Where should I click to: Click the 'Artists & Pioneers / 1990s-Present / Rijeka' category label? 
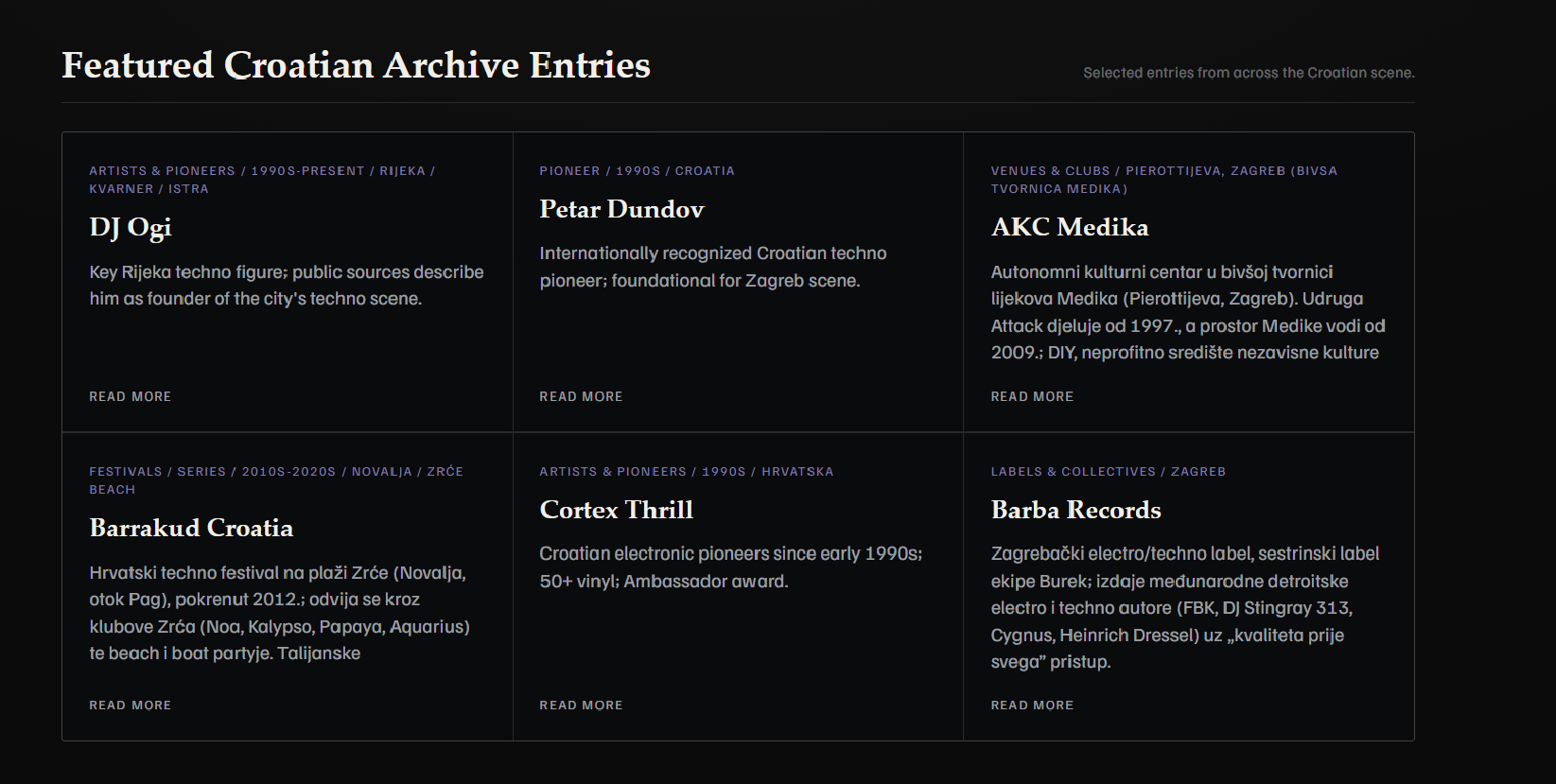(x=262, y=180)
